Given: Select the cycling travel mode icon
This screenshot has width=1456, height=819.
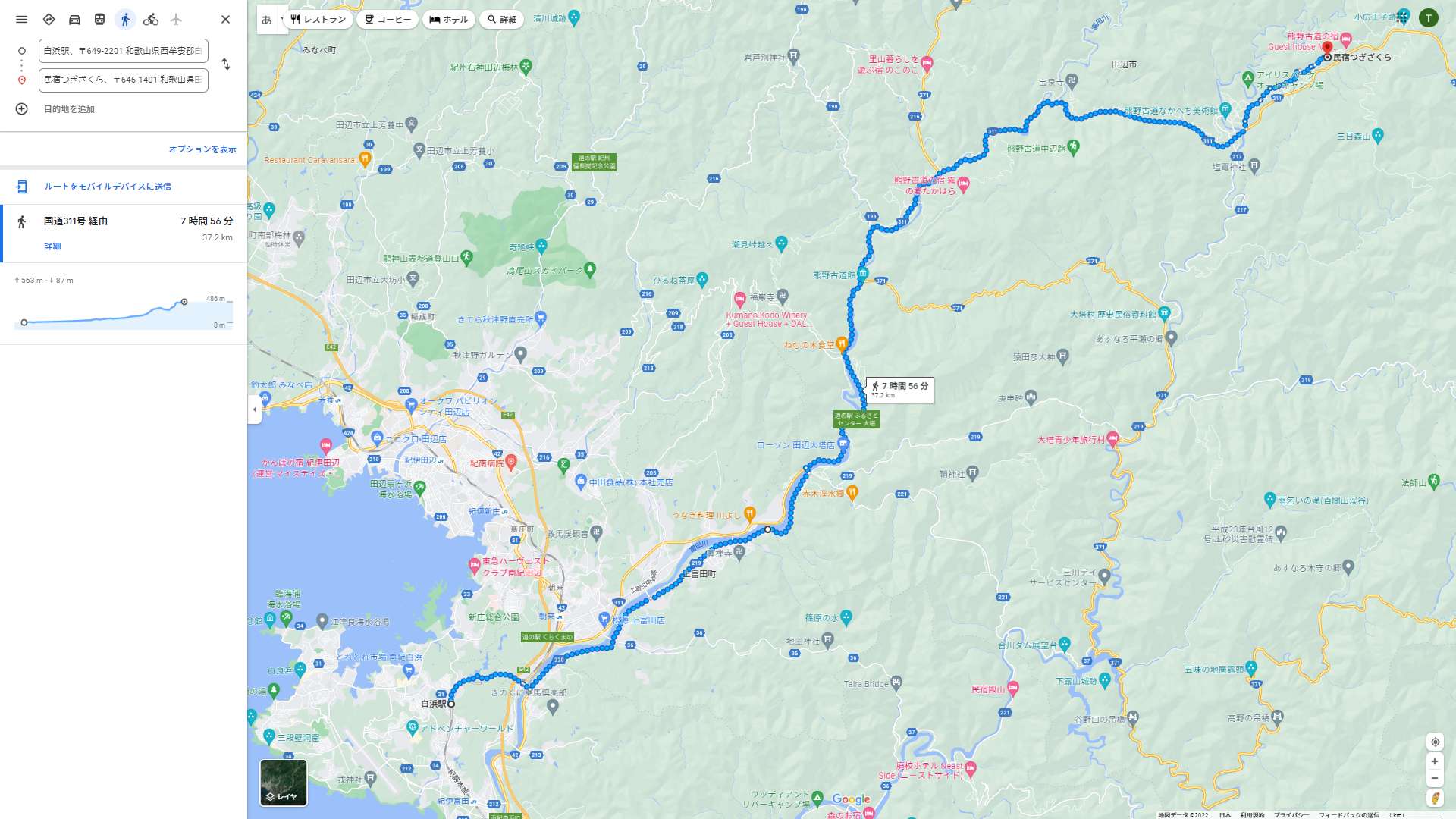Looking at the screenshot, I should pos(151,20).
